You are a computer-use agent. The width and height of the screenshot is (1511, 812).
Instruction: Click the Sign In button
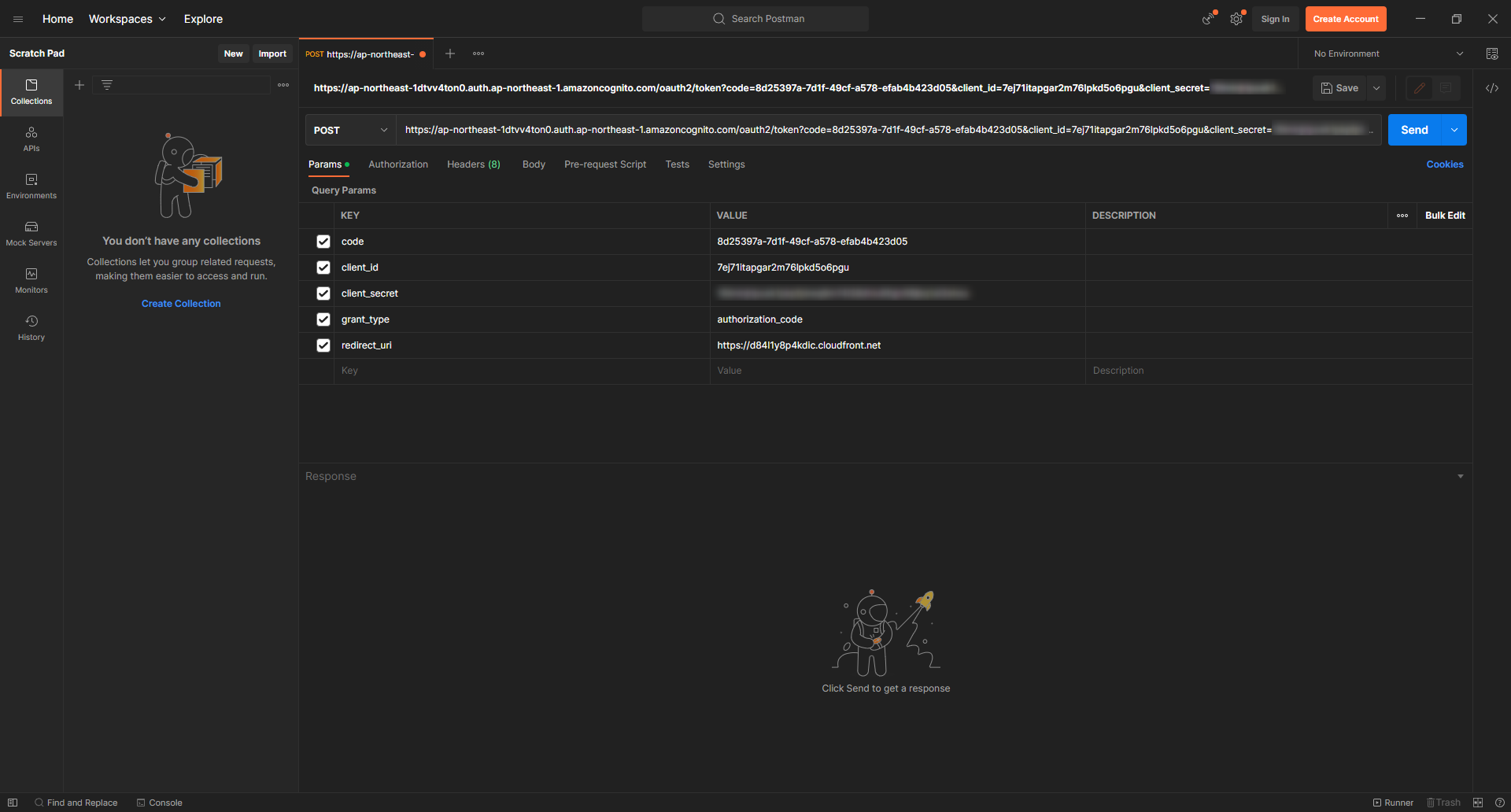pos(1275,19)
